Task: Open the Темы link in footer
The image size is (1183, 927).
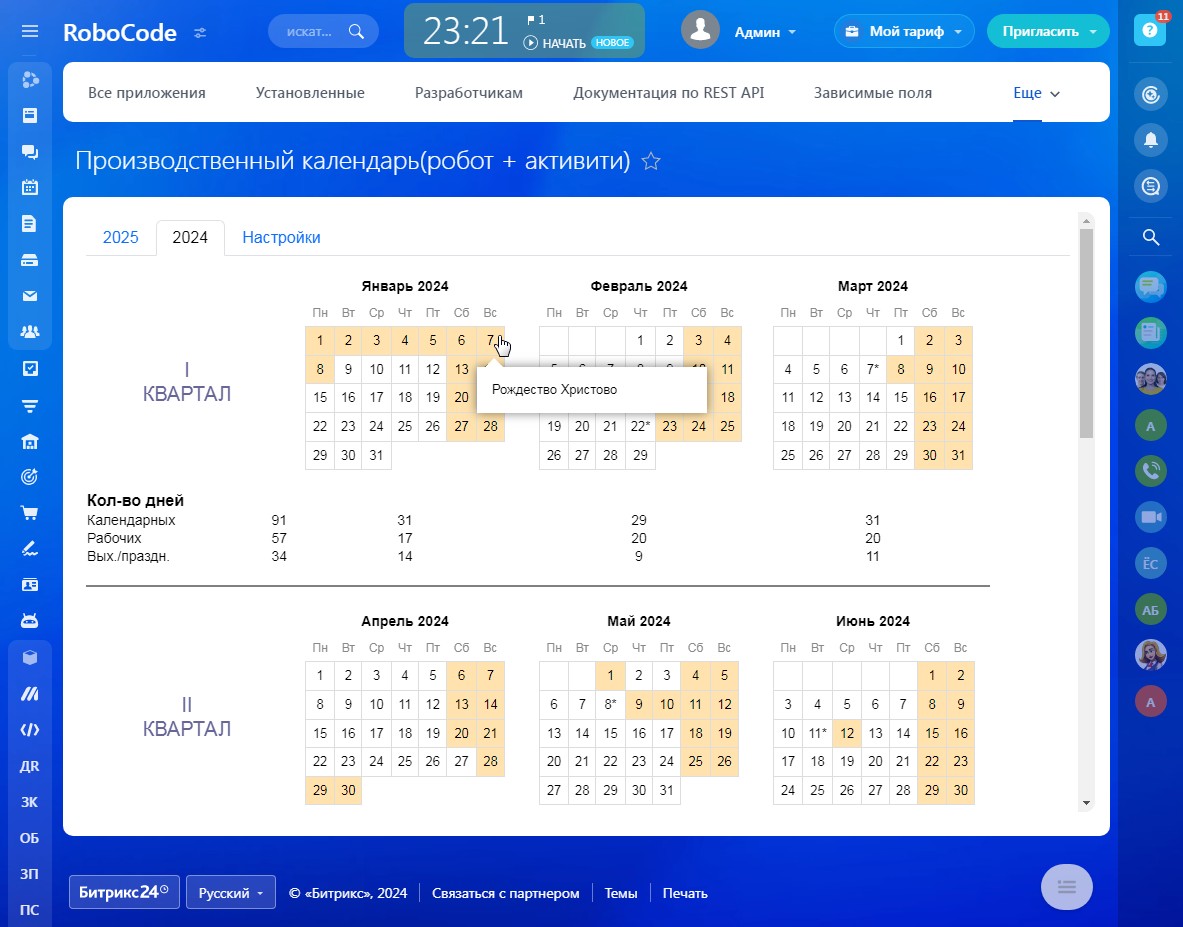Action: [x=621, y=893]
